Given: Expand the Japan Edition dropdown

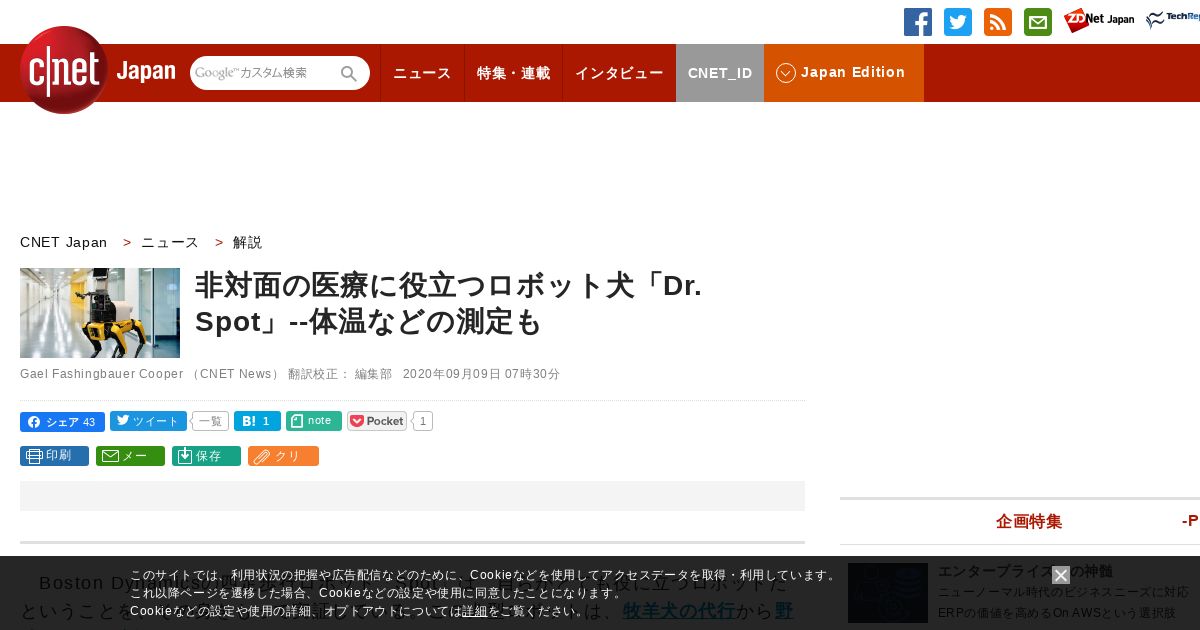Looking at the screenshot, I should click(844, 73).
